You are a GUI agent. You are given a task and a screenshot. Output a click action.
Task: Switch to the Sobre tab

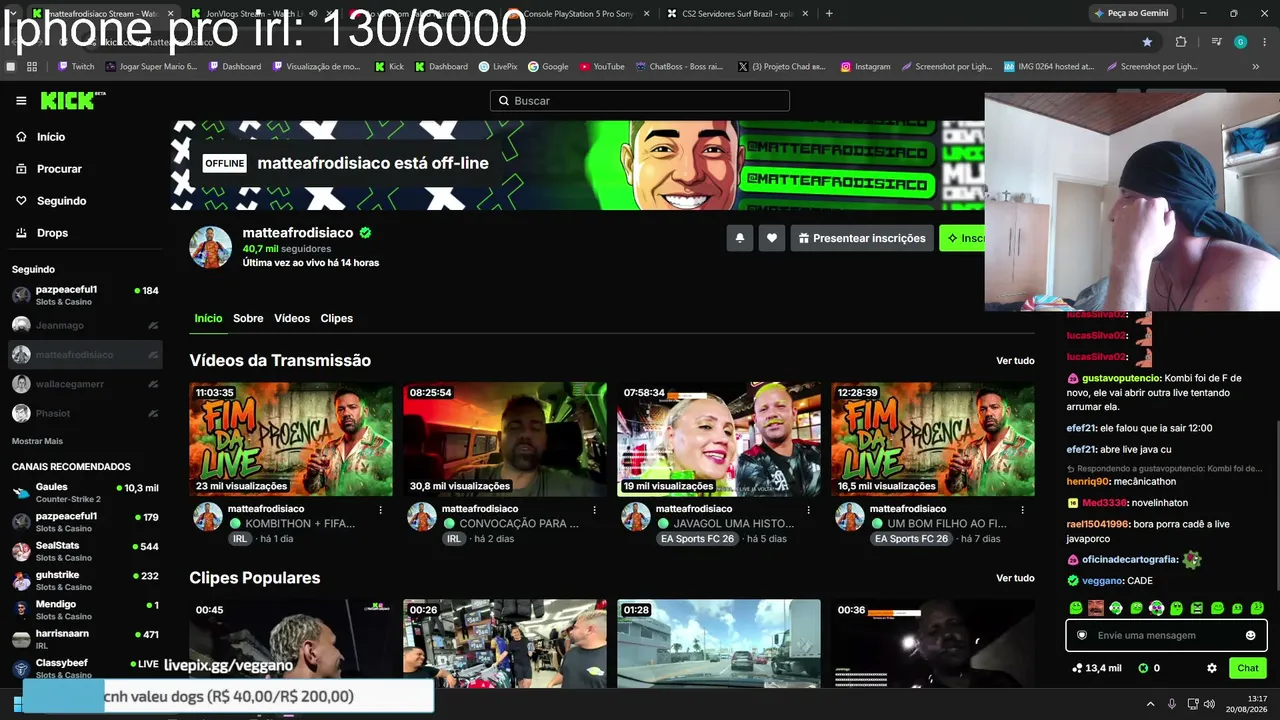click(248, 318)
